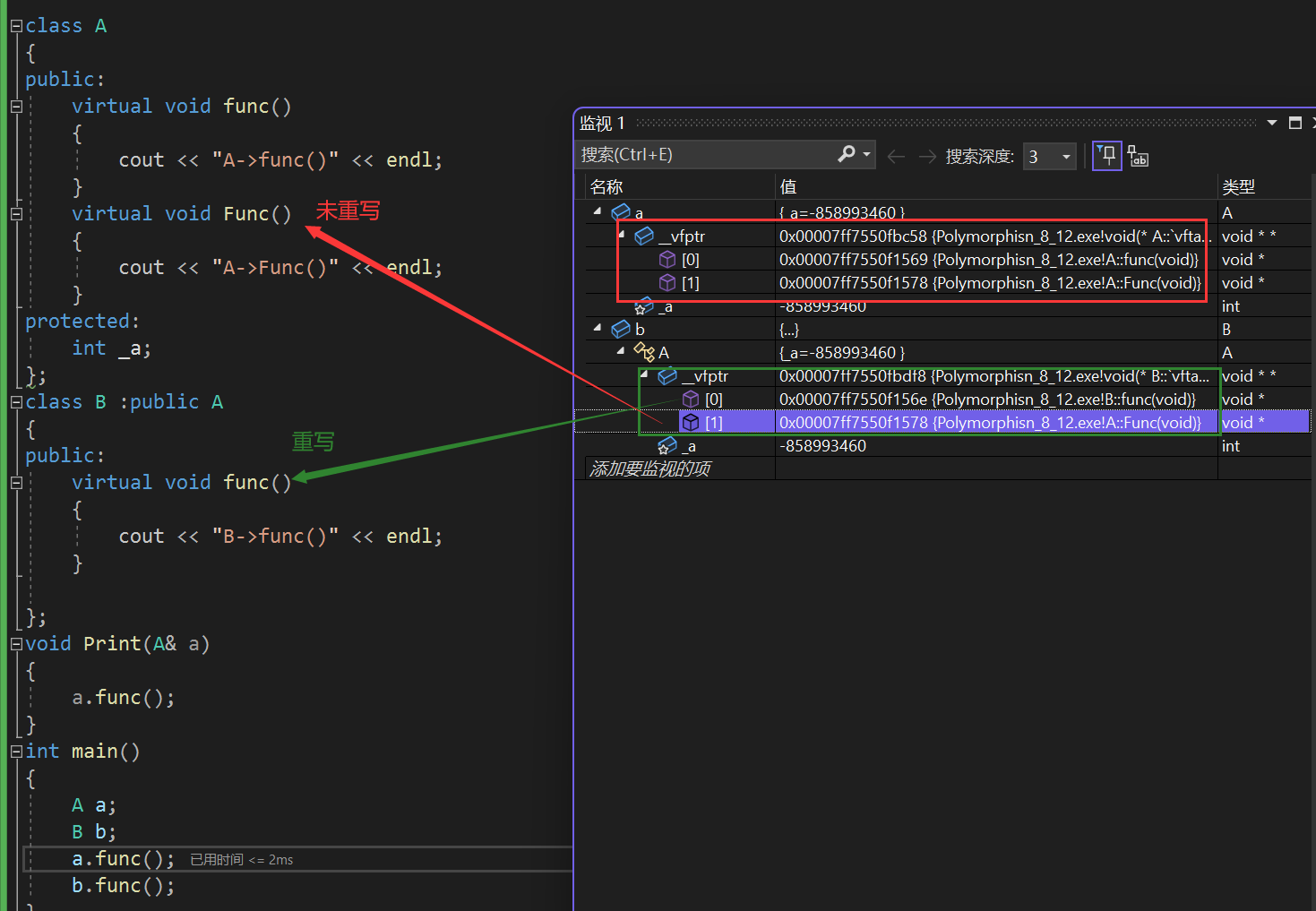This screenshot has width=1316, height=911.
Task: Click the purple cube of B::func [0] entry
Action: point(691,399)
